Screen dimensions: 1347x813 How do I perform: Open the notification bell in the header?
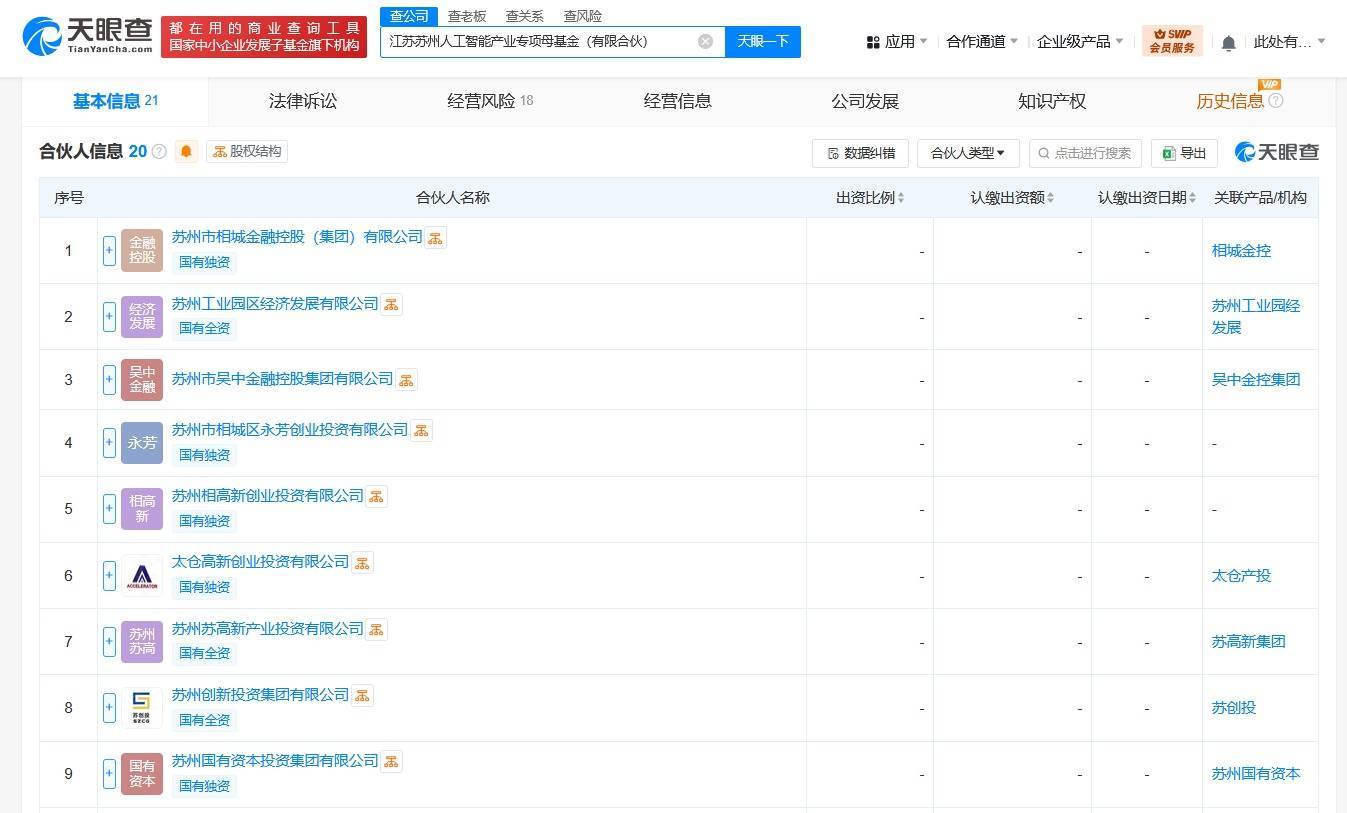pyautogui.click(x=1228, y=42)
